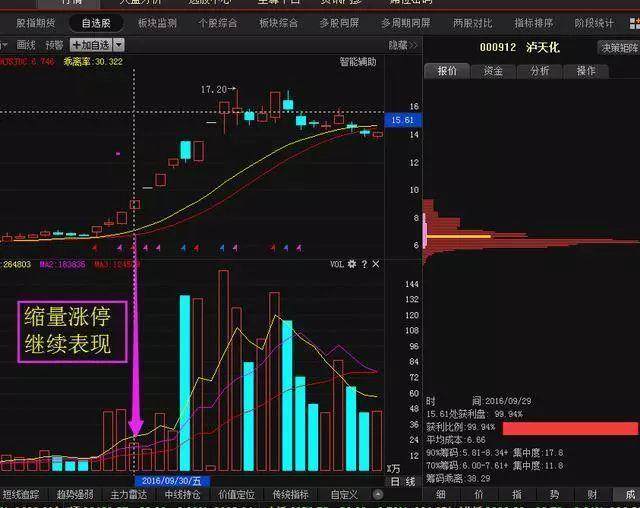Expand dropdown arrow next to 加自选
The image size is (640, 508).
pyautogui.click(x=119, y=44)
